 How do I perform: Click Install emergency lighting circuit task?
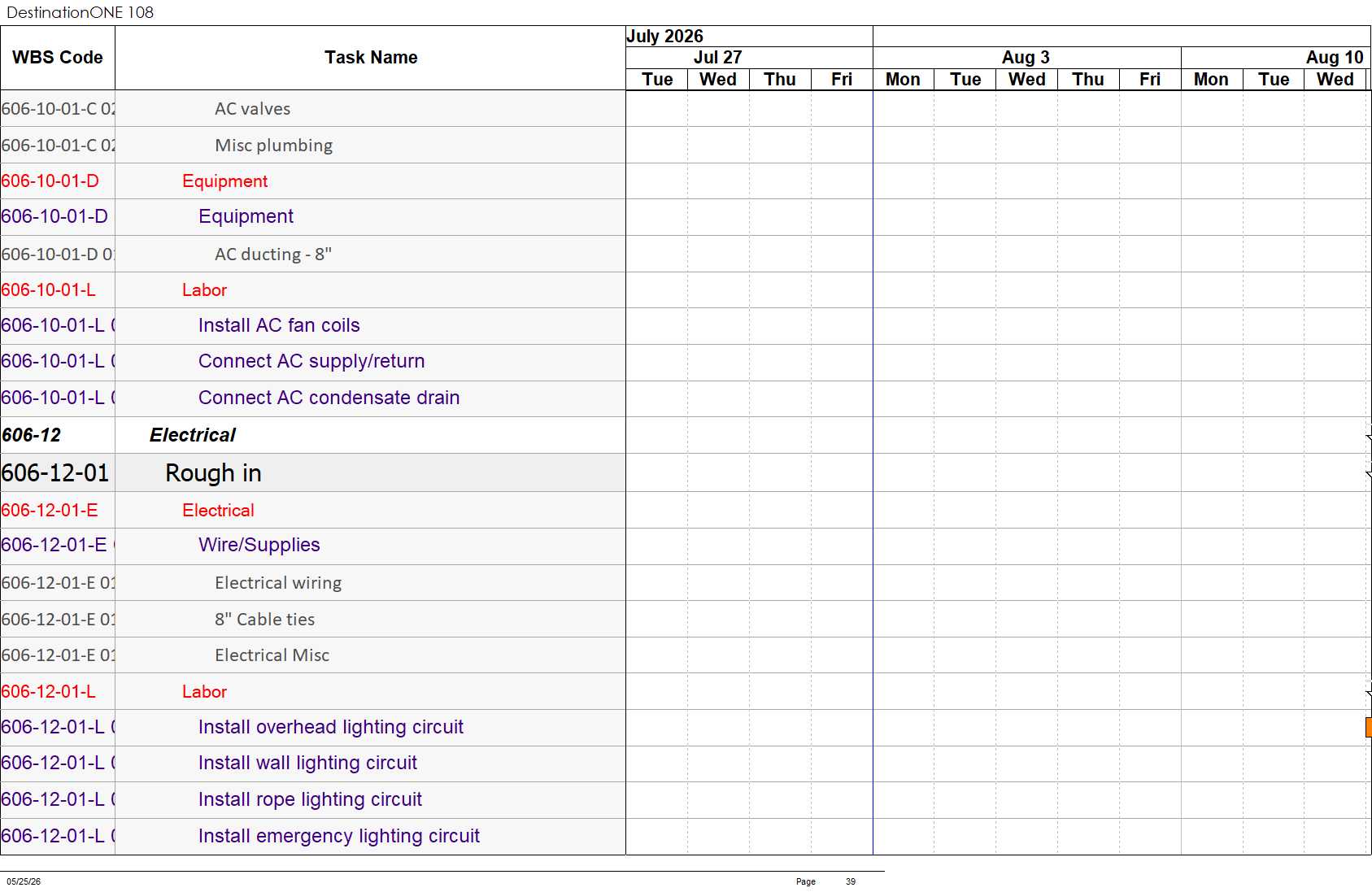339,836
